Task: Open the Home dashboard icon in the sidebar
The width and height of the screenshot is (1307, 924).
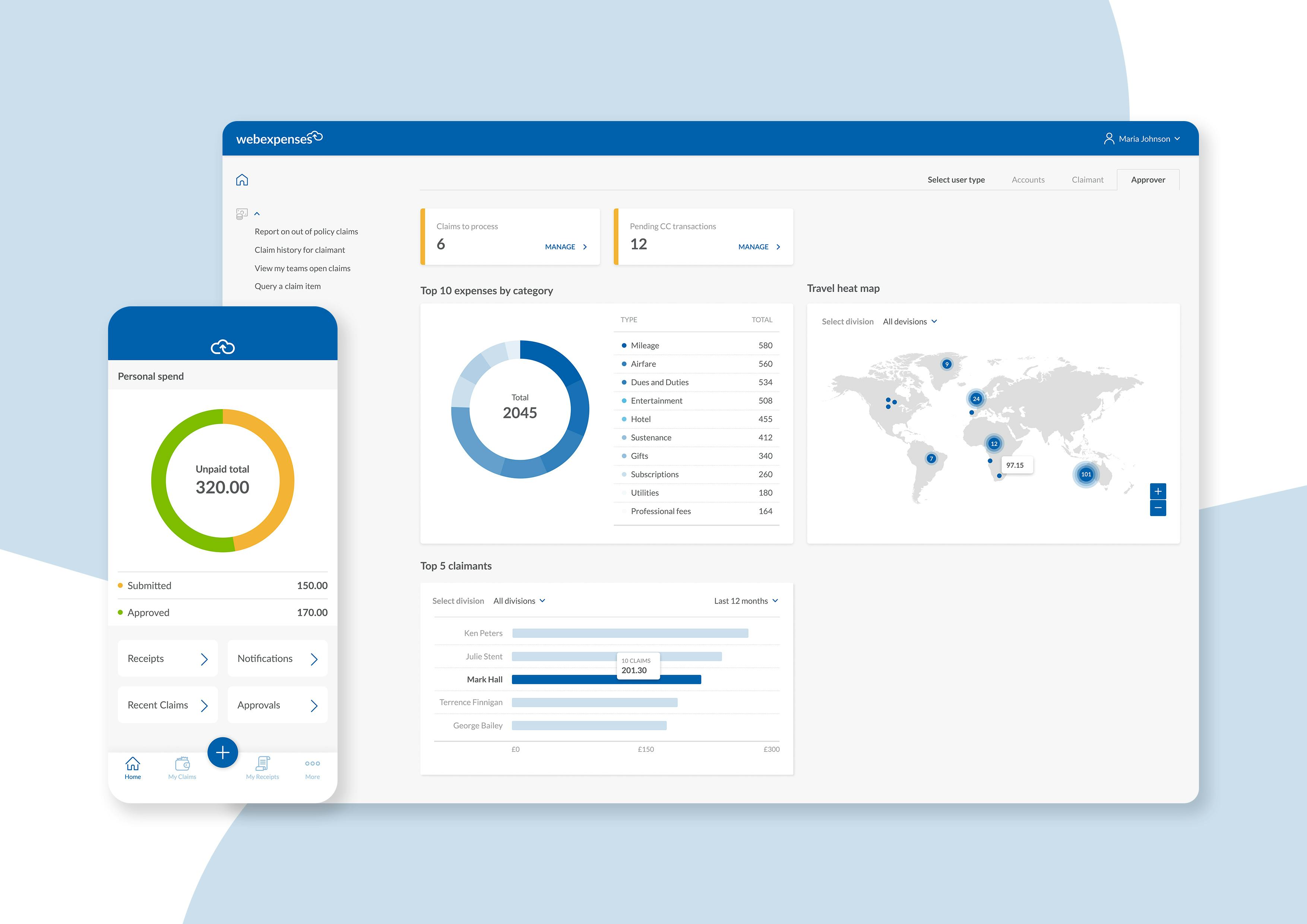Action: (242, 179)
